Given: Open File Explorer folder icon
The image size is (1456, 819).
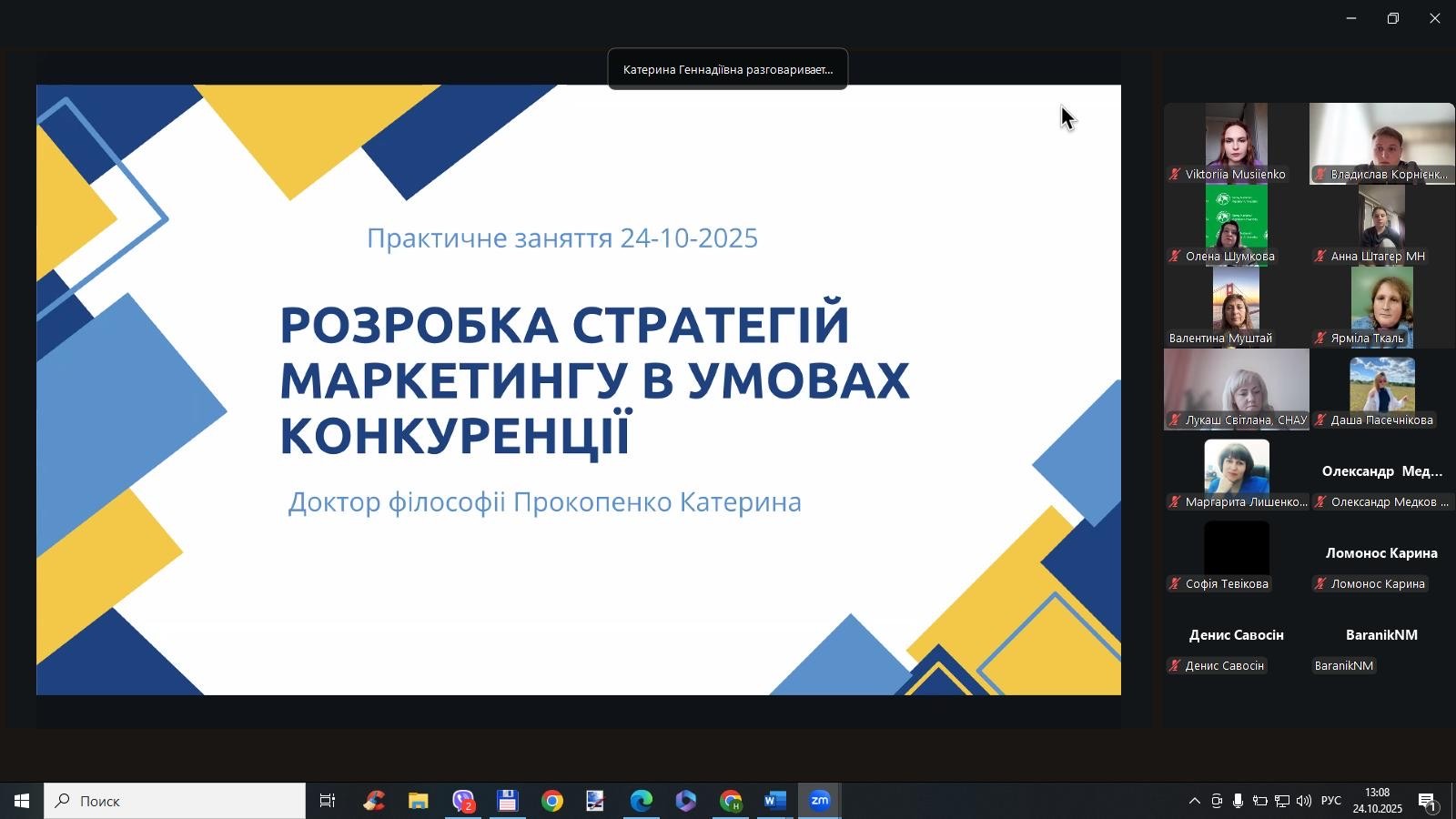Looking at the screenshot, I should (418, 801).
